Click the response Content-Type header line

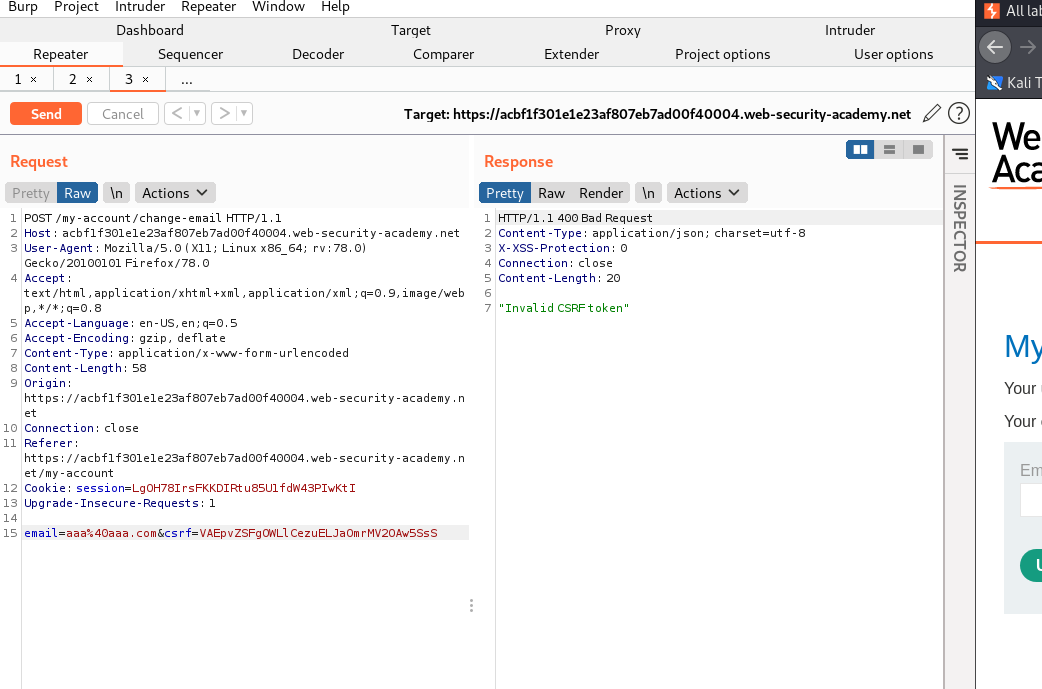(652, 233)
